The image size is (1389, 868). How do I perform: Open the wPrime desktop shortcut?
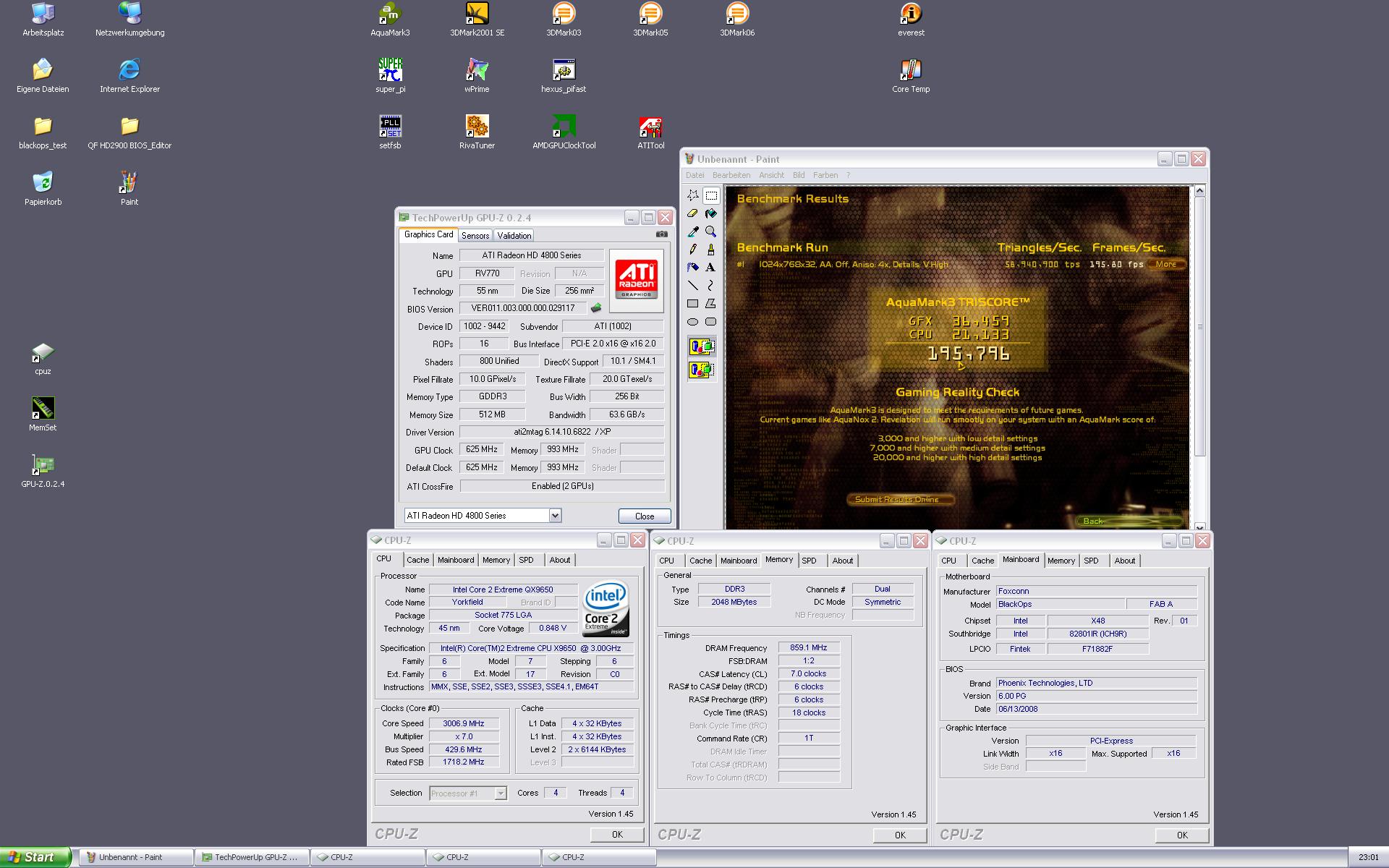point(477,76)
